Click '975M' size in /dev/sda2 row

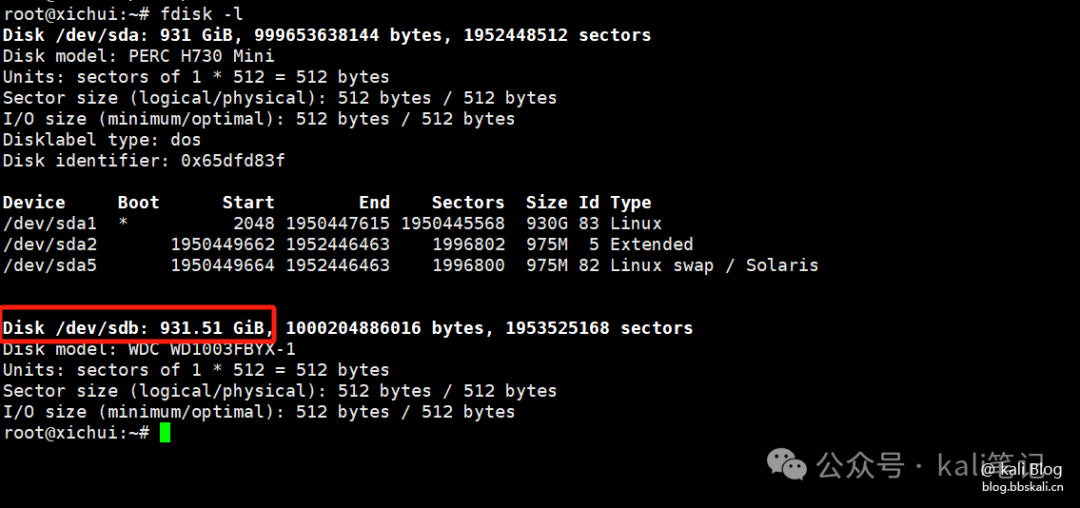[x=546, y=244]
